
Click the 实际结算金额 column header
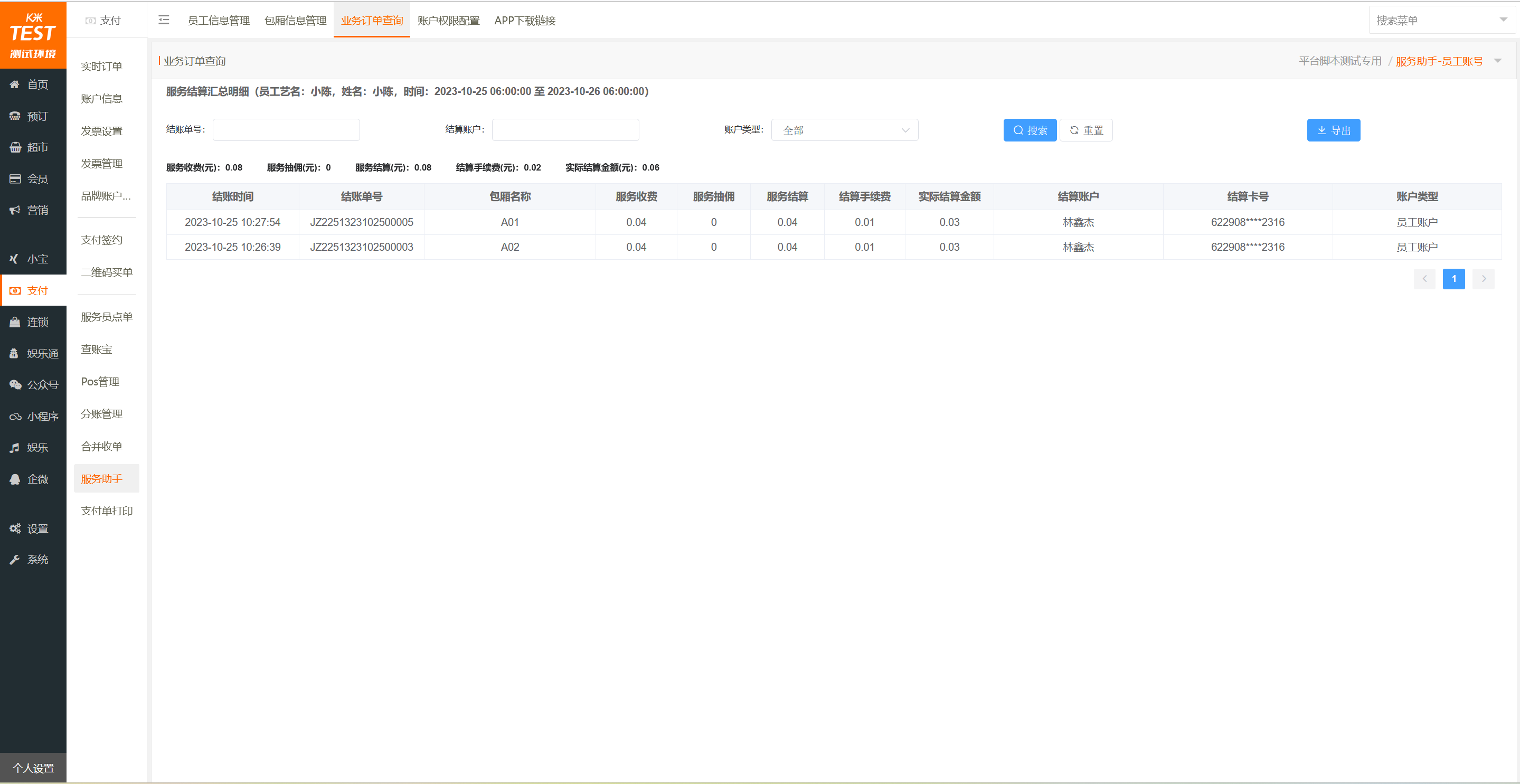click(949, 196)
